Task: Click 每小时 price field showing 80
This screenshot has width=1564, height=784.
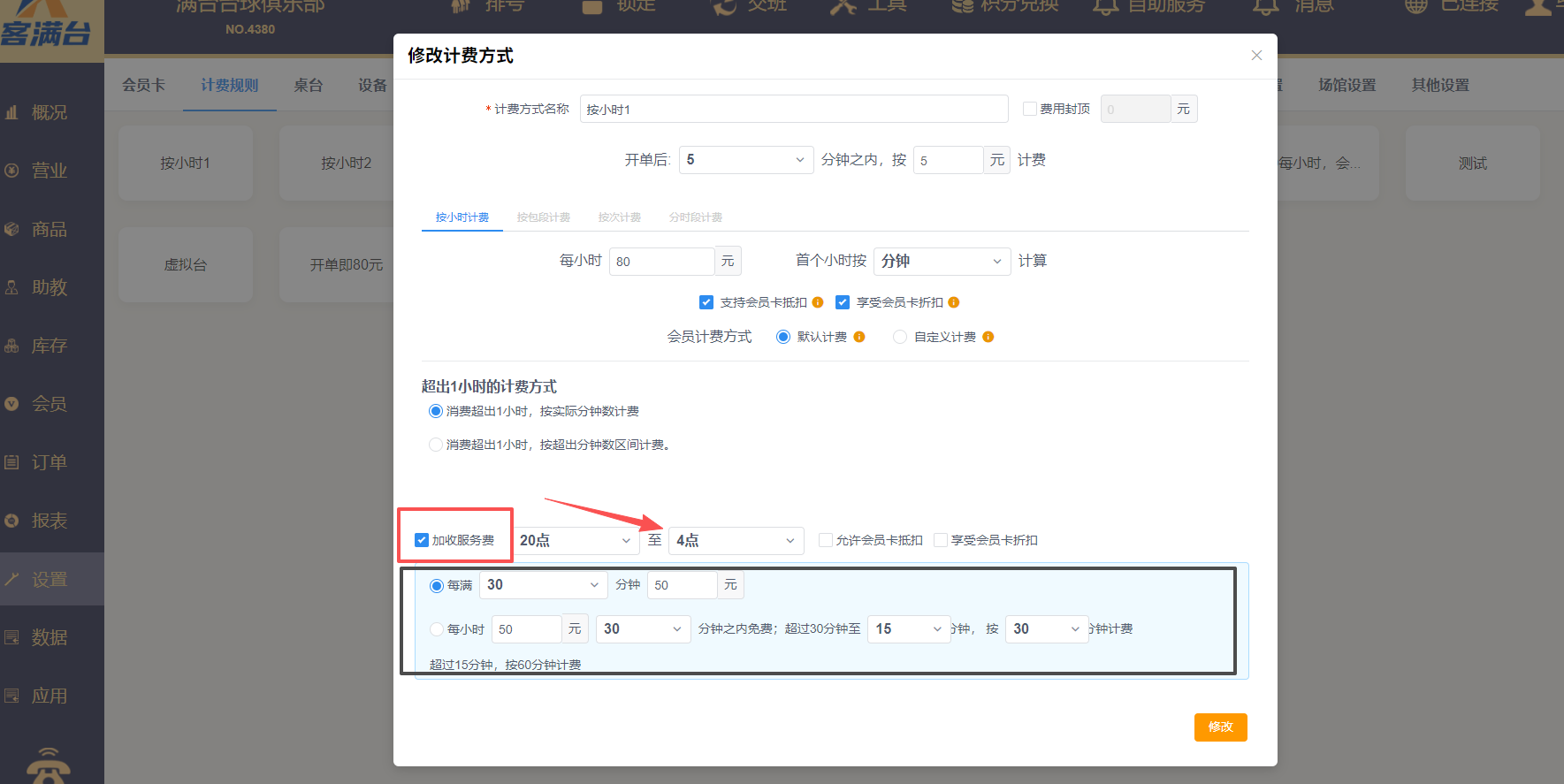Action: (x=662, y=262)
